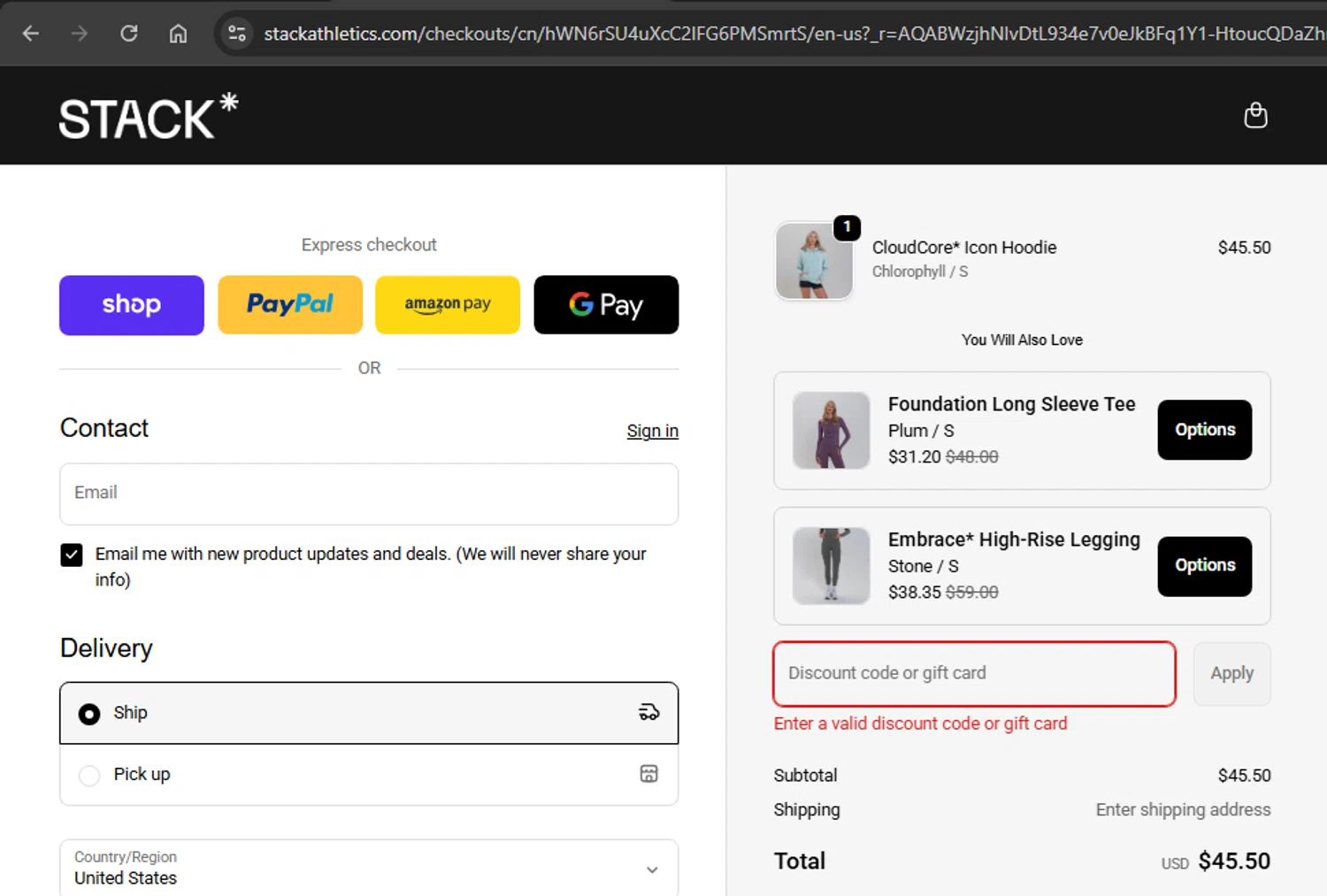Click the total amount $45.50
Image resolution: width=1327 pixels, height=896 pixels.
1234,861
